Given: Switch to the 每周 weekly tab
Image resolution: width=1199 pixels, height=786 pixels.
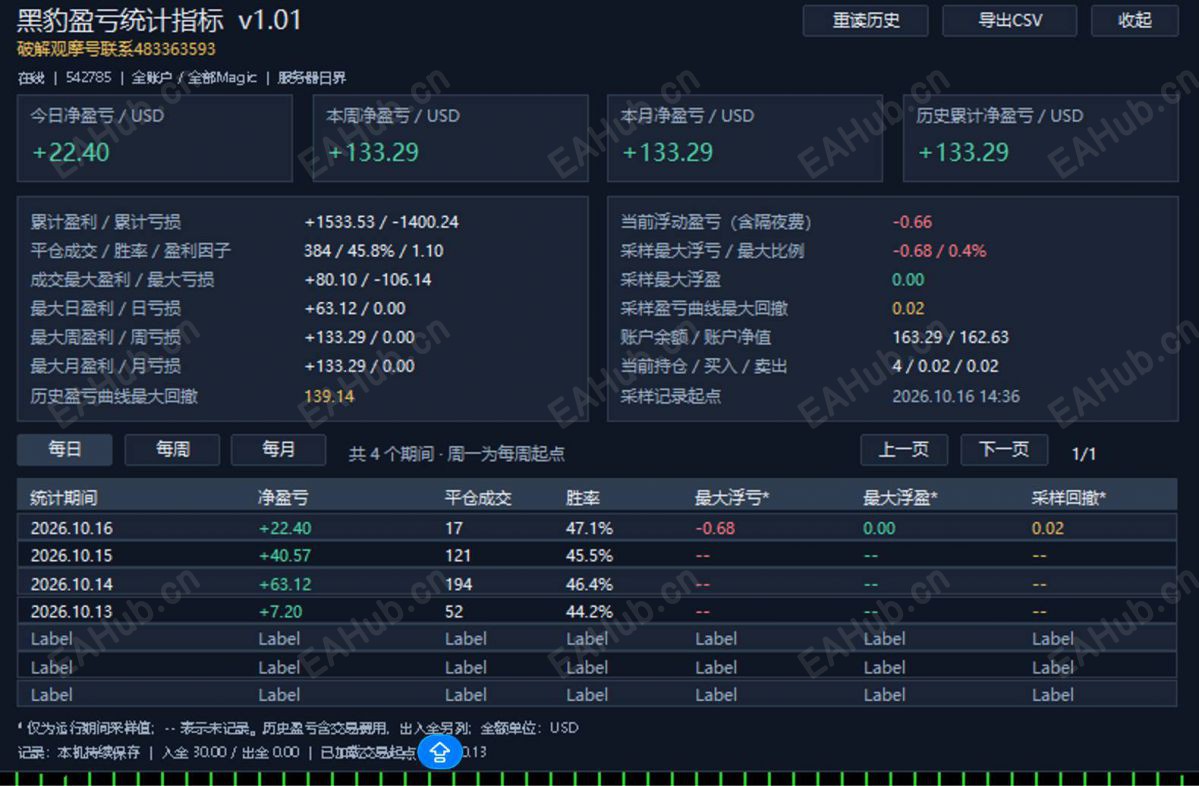Looking at the screenshot, I should [172, 450].
